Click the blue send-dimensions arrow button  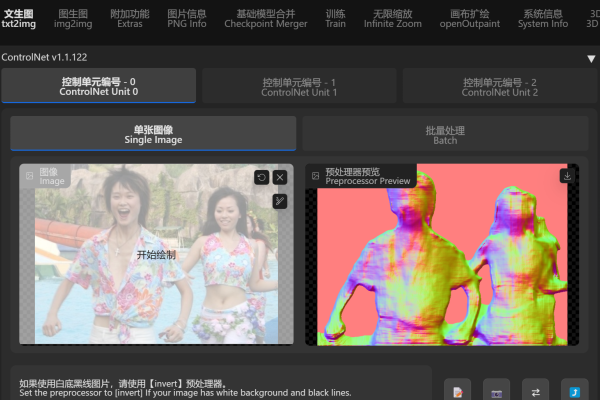click(574, 391)
